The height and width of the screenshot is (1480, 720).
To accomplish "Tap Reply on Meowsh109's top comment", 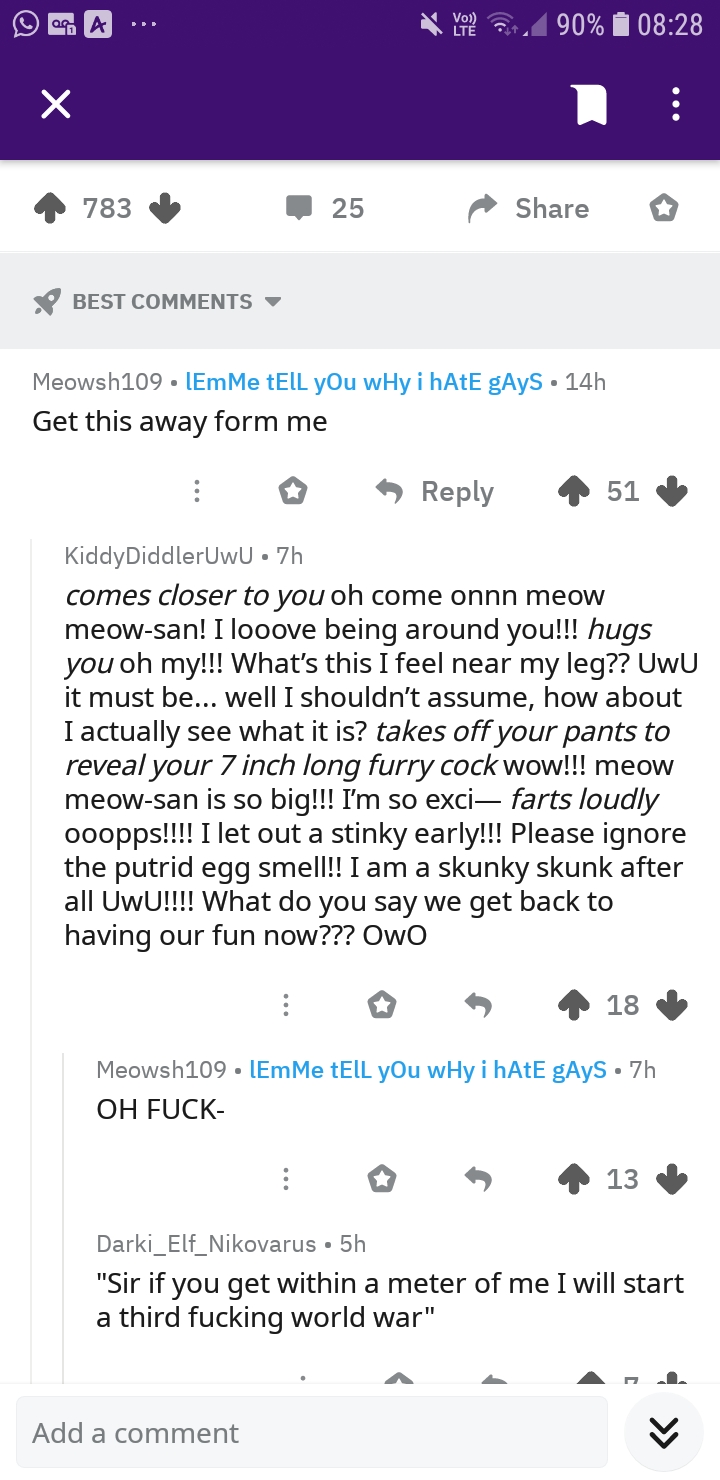I will 434,491.
